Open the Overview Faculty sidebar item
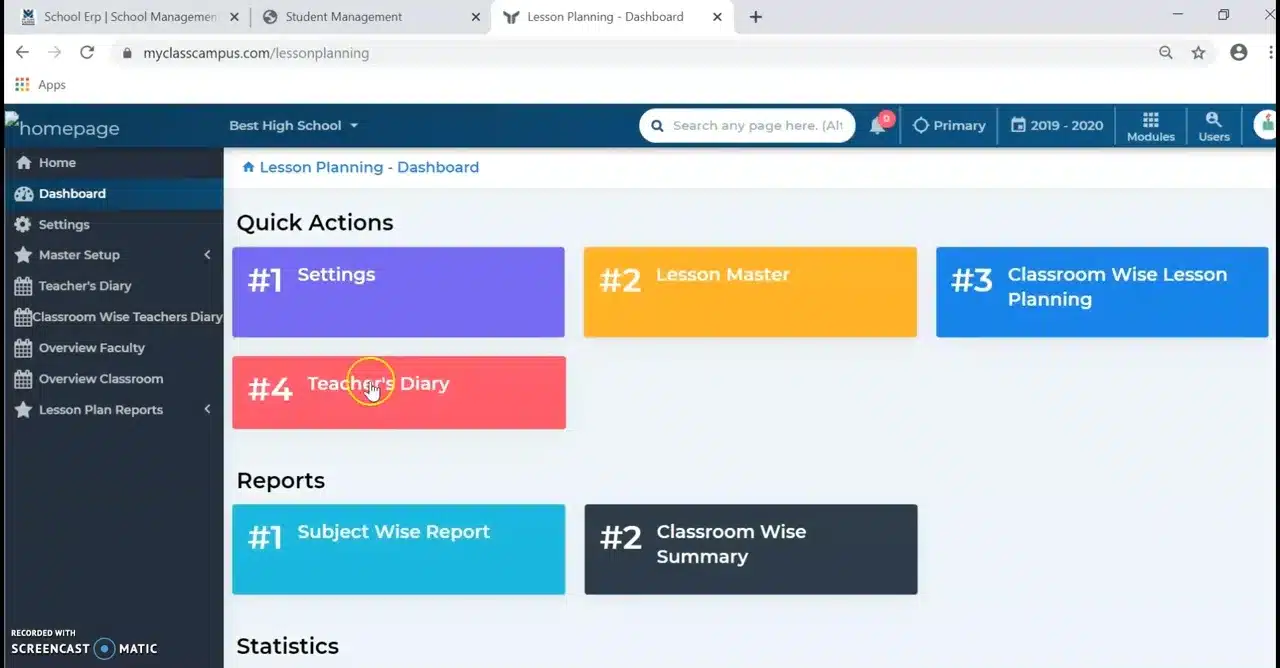Viewport: 1280px width, 668px height. pos(91,348)
